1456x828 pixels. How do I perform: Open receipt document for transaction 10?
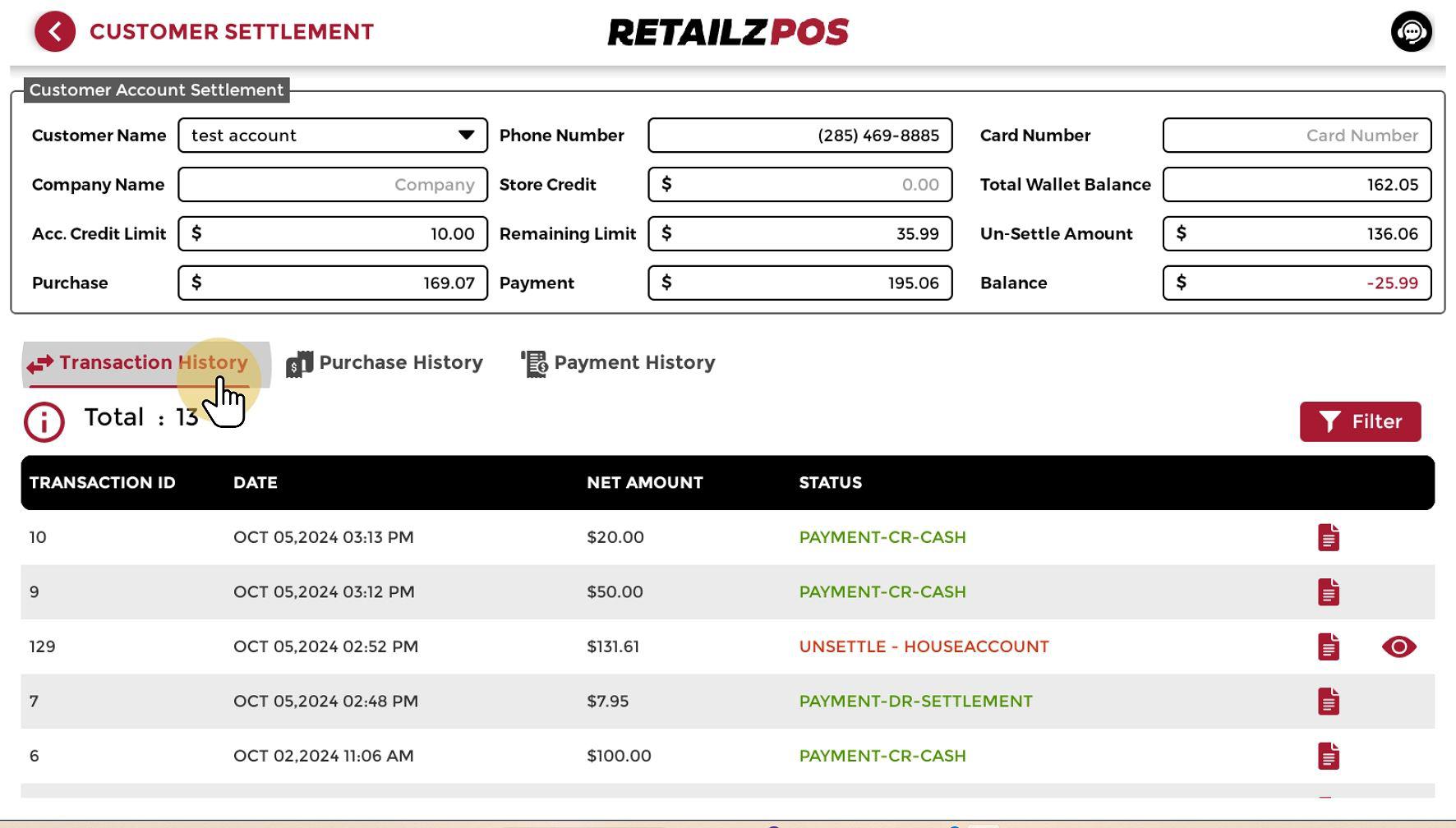[x=1328, y=537]
